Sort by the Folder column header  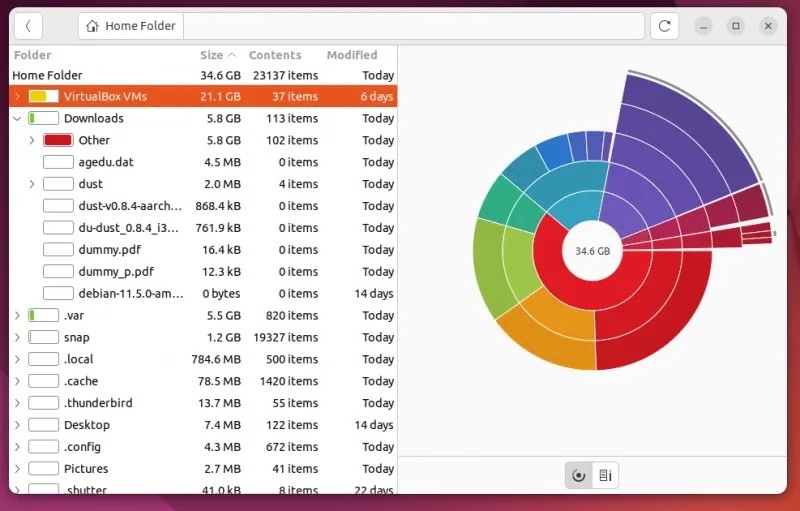[33, 55]
